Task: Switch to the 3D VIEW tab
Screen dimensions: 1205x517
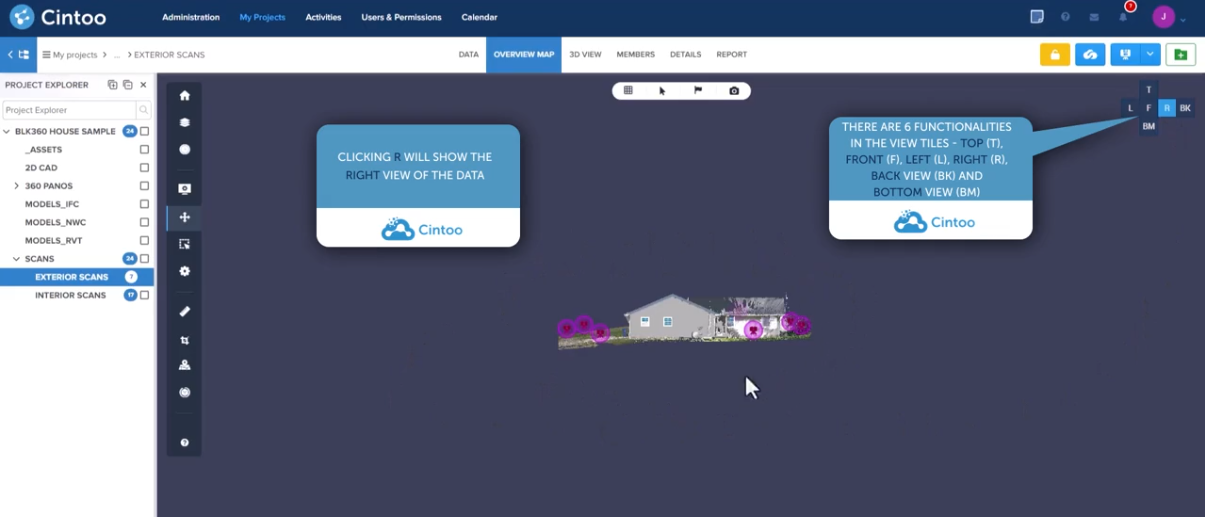Action: coord(585,55)
